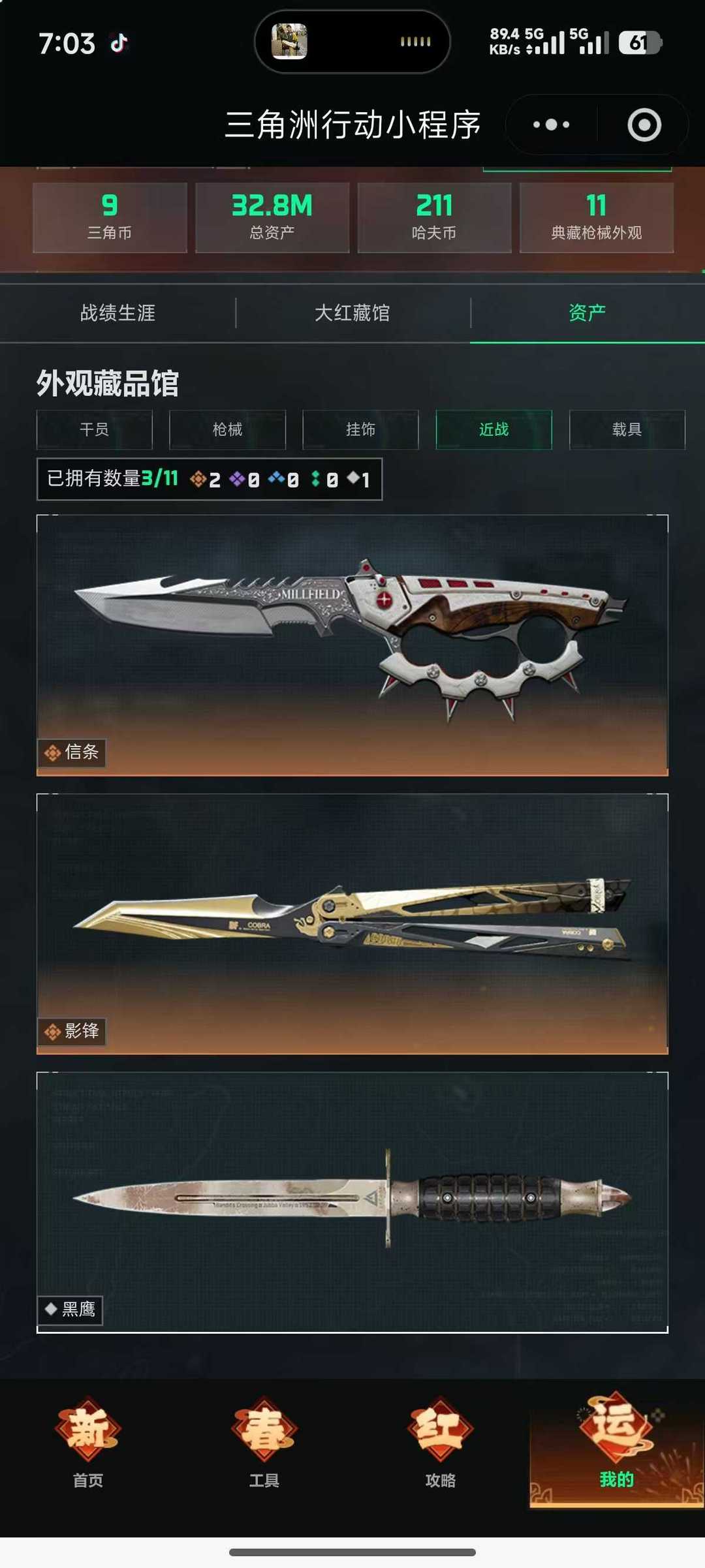Image resolution: width=705 pixels, height=1568 pixels.
Task: Tap the mini program close circle icon
Action: pos(644,125)
